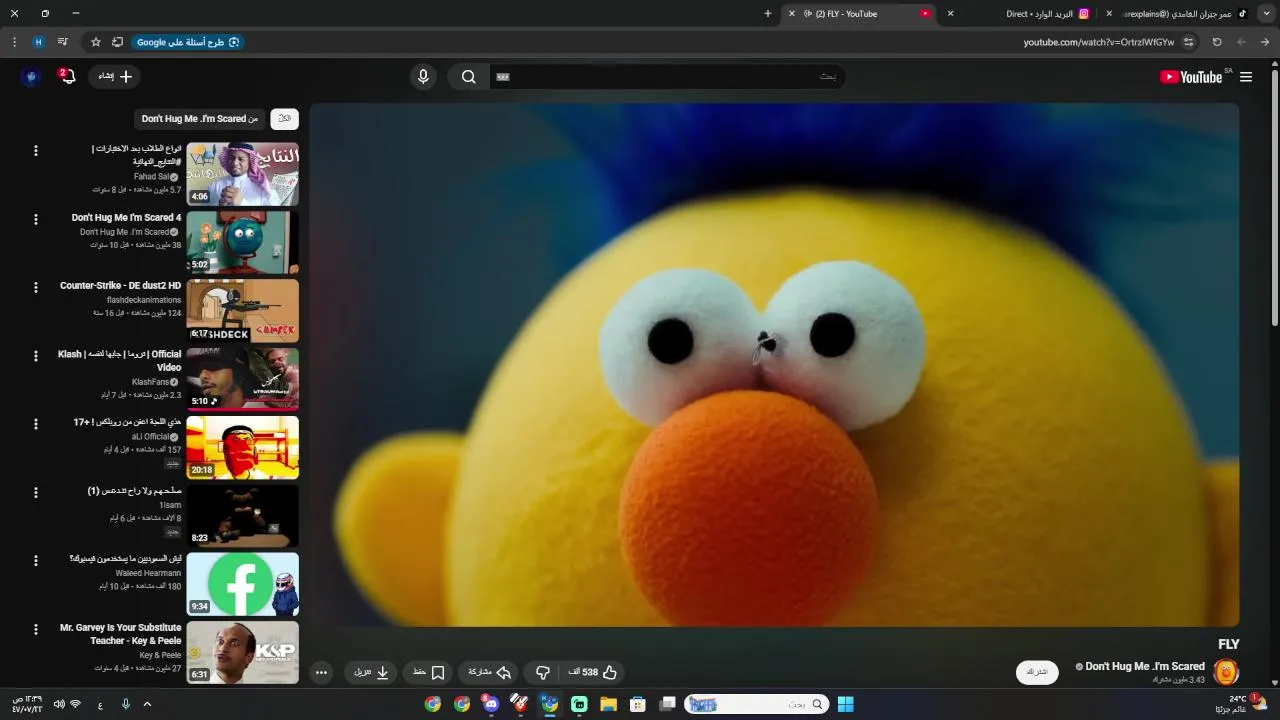Click the flashdeckanimations channel name
The image size is (1280, 720).
click(x=144, y=300)
